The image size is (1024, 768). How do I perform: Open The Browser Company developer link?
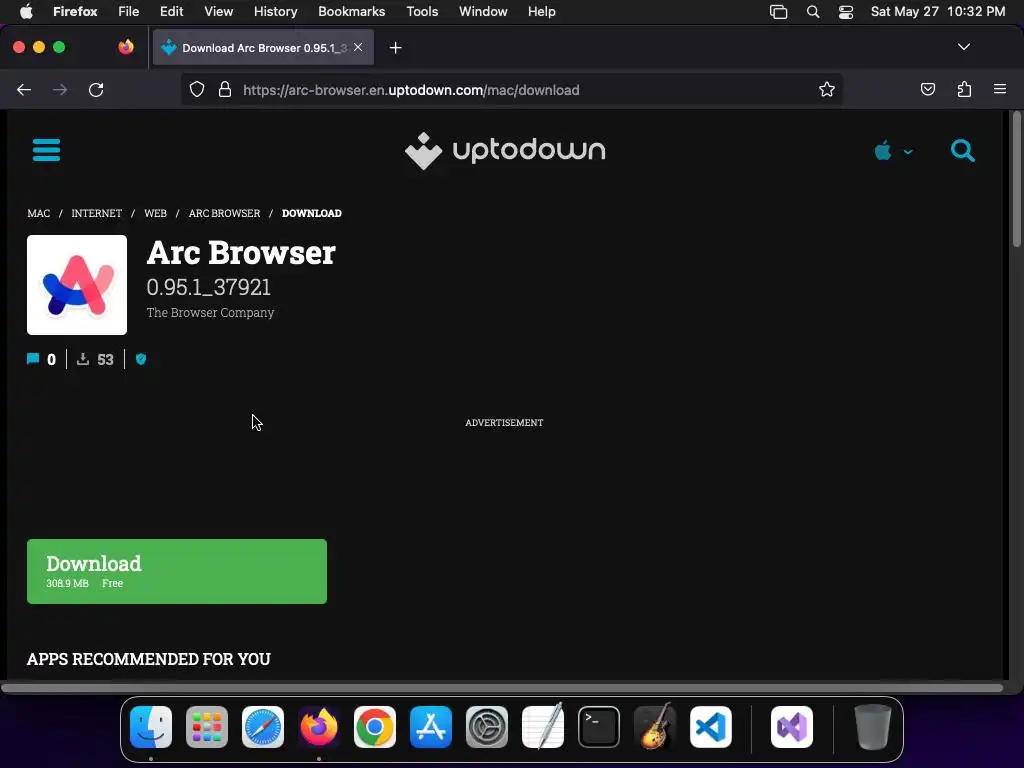(210, 312)
